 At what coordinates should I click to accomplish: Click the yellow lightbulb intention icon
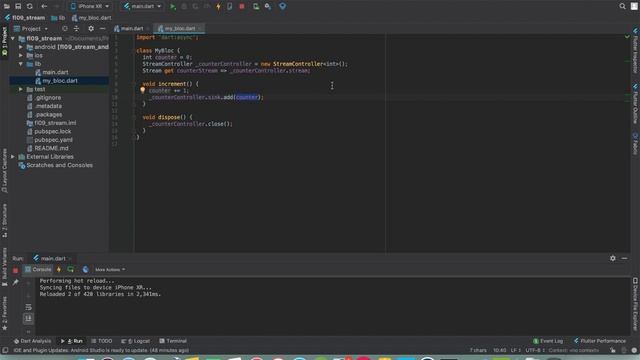[142, 90]
